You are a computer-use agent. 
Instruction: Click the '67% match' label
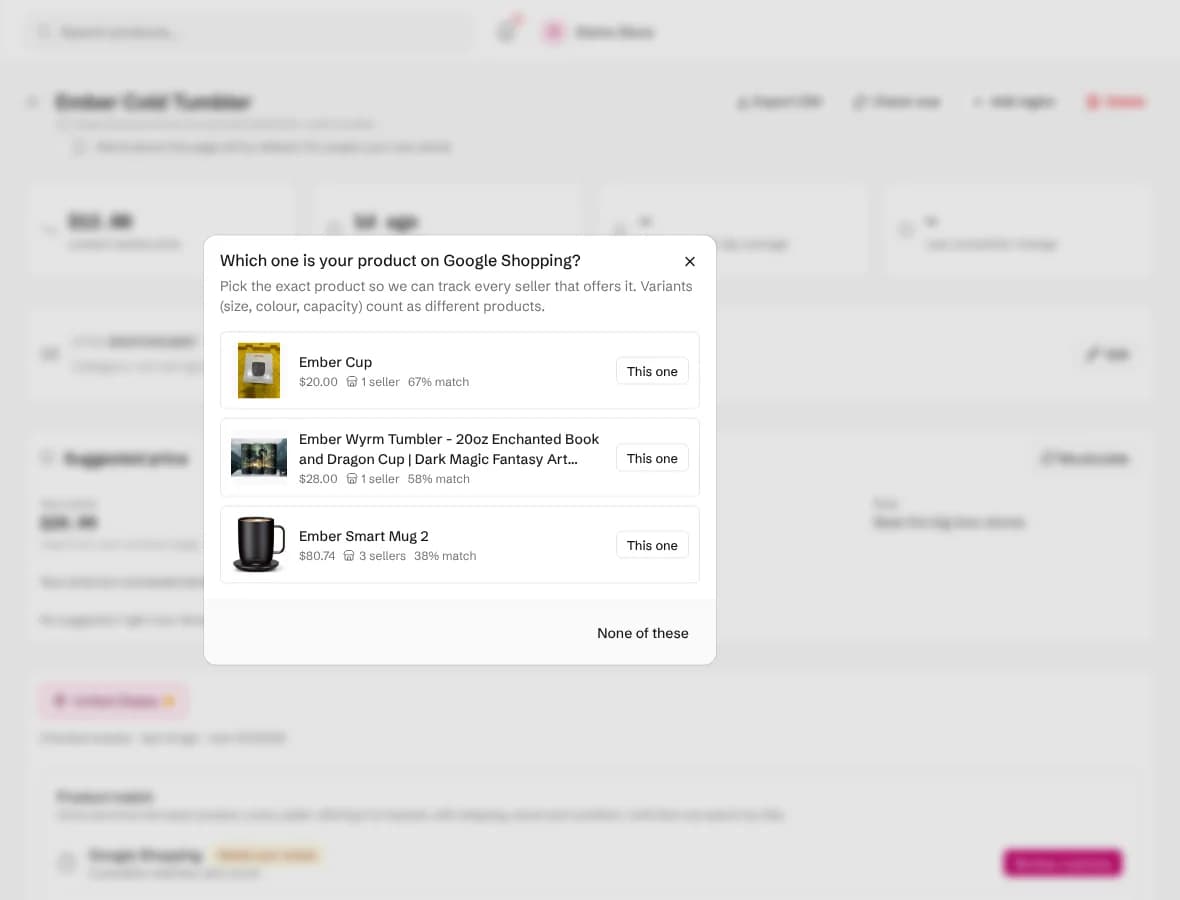[x=438, y=382]
